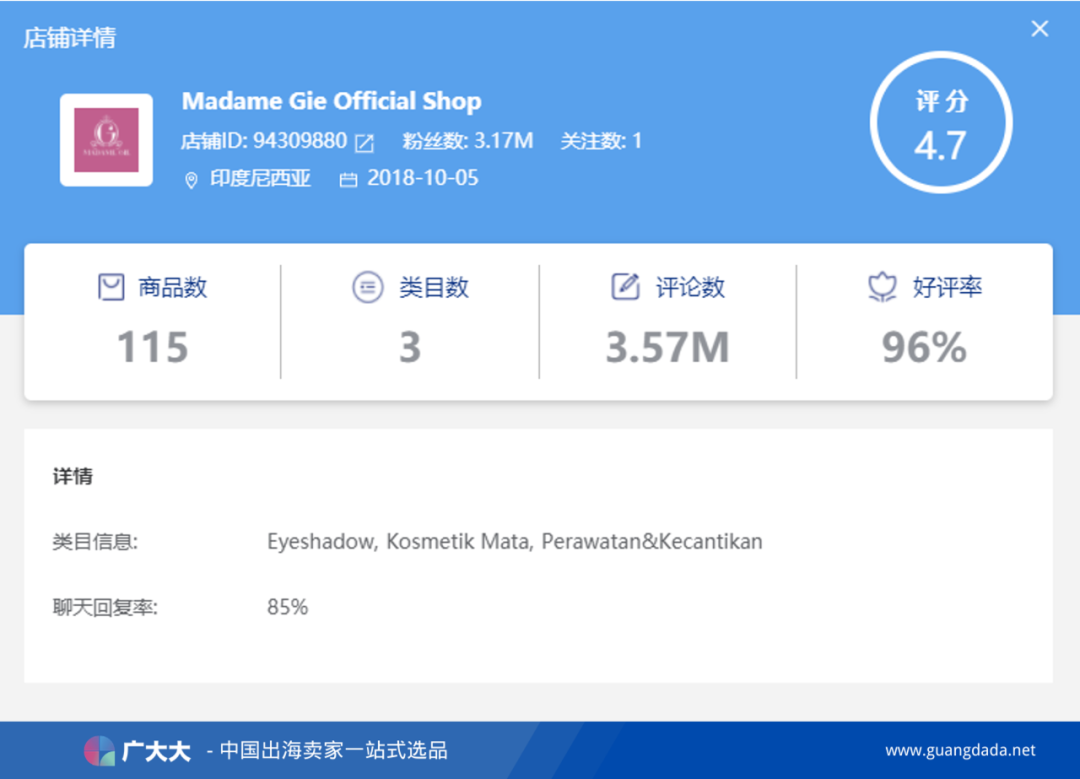Click the 评论数 label

tap(690, 287)
